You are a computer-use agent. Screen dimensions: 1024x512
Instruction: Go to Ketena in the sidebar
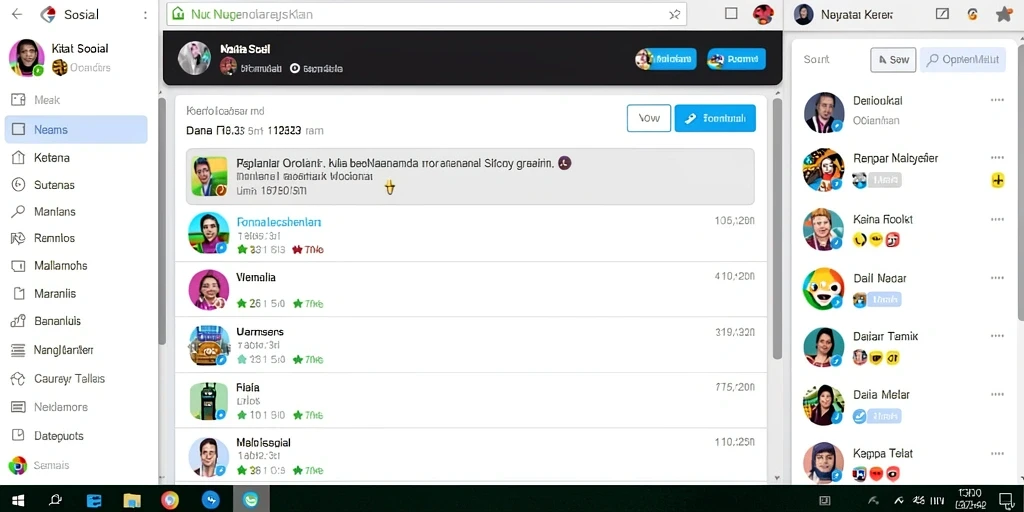point(52,157)
